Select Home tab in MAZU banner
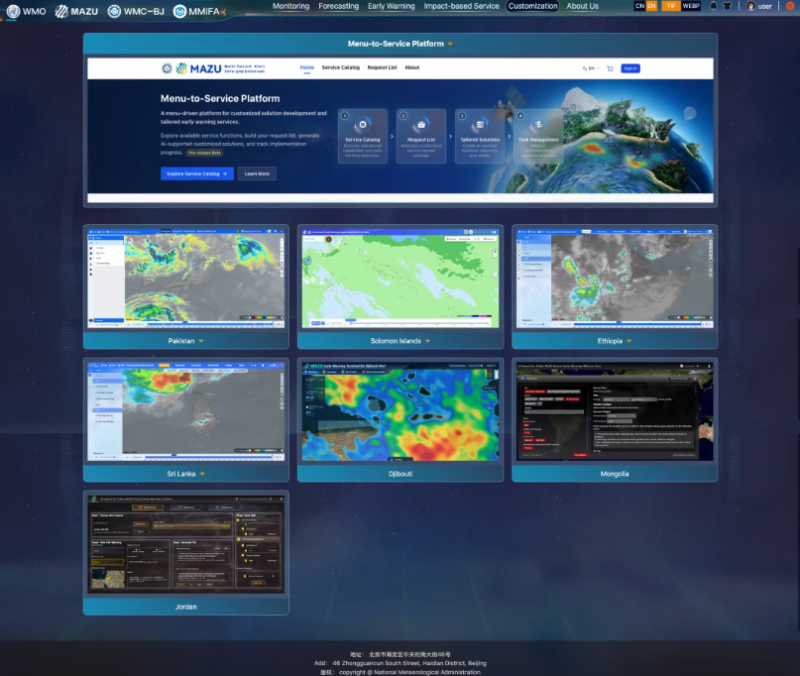The image size is (800, 676). (307, 68)
